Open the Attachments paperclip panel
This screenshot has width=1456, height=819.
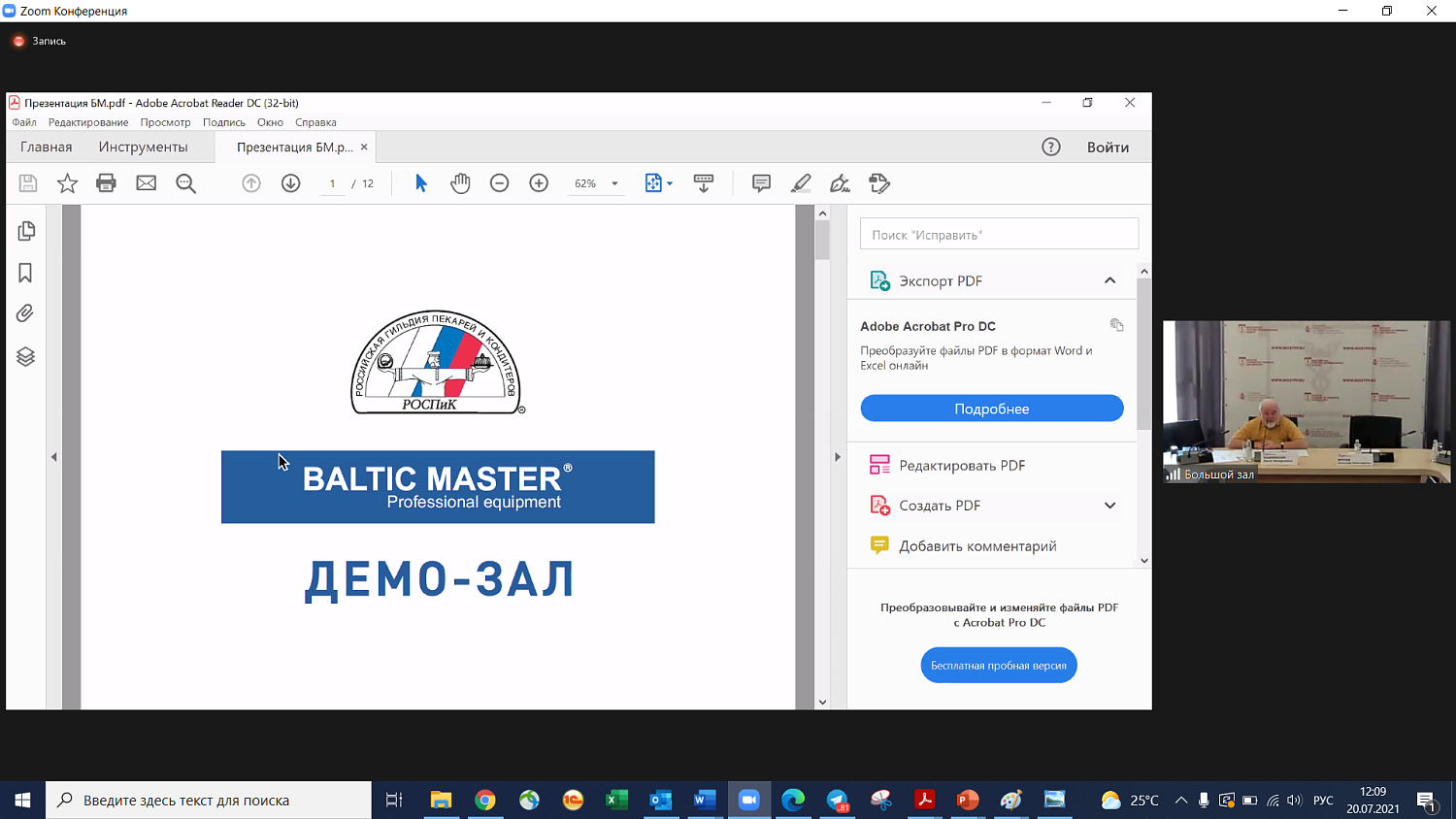[x=26, y=313]
